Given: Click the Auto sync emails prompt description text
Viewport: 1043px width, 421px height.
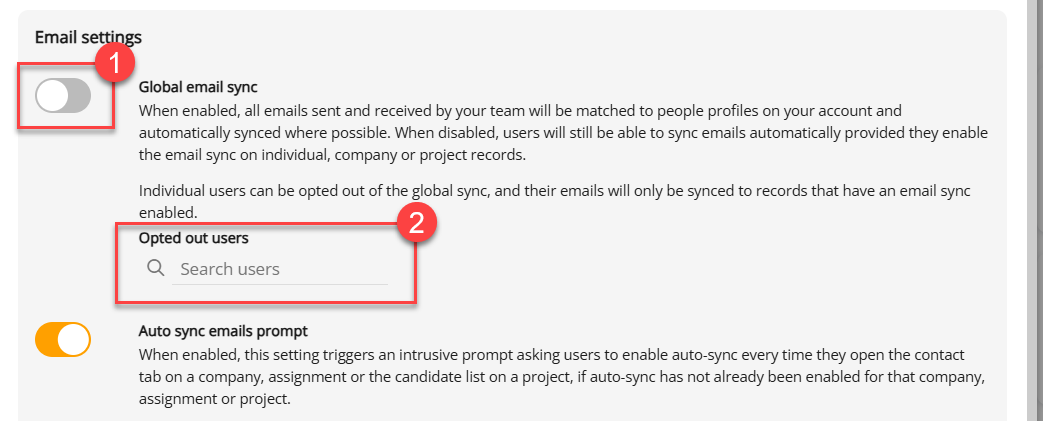Looking at the screenshot, I should click(x=561, y=376).
